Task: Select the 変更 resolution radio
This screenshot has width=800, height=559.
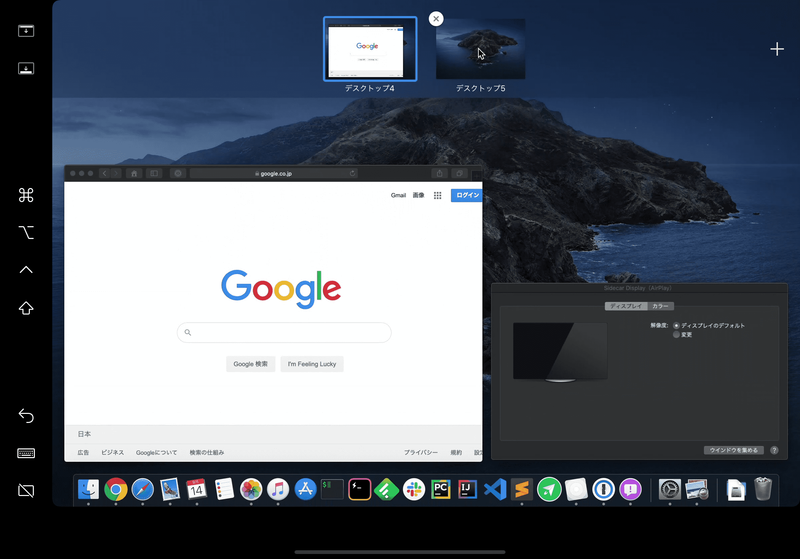Action: pos(677,335)
